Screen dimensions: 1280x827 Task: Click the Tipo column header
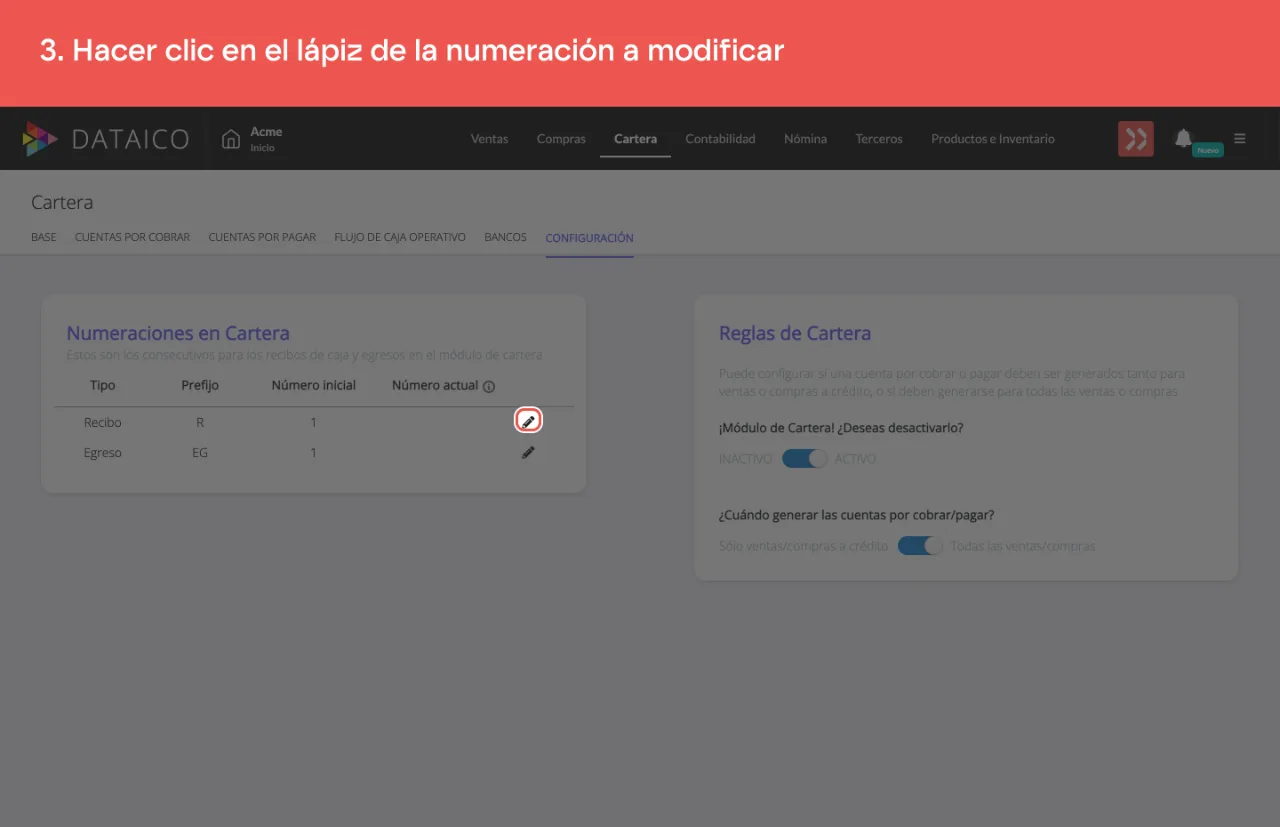[103, 385]
